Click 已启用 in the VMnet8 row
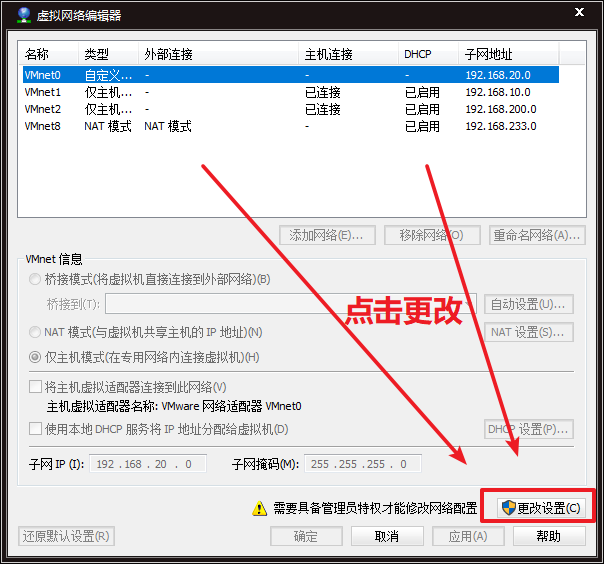This screenshot has width=604, height=564. [x=422, y=126]
